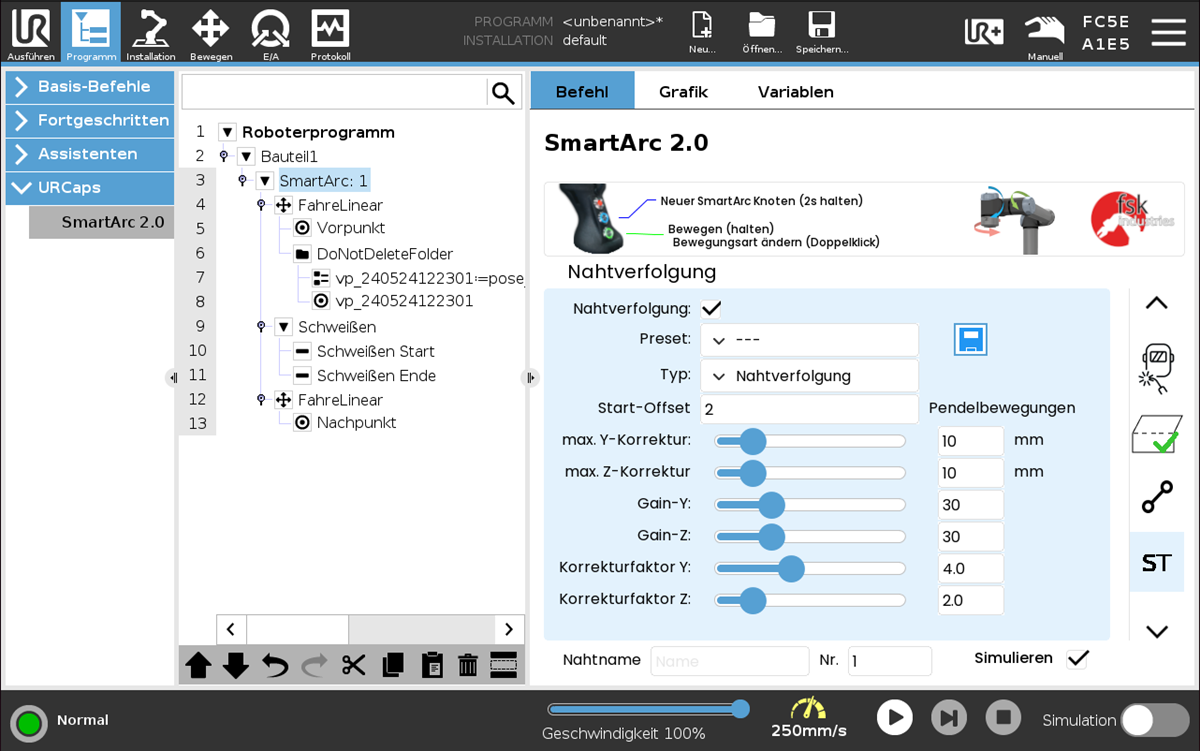Open the E/A view icon

[x=270, y=33]
